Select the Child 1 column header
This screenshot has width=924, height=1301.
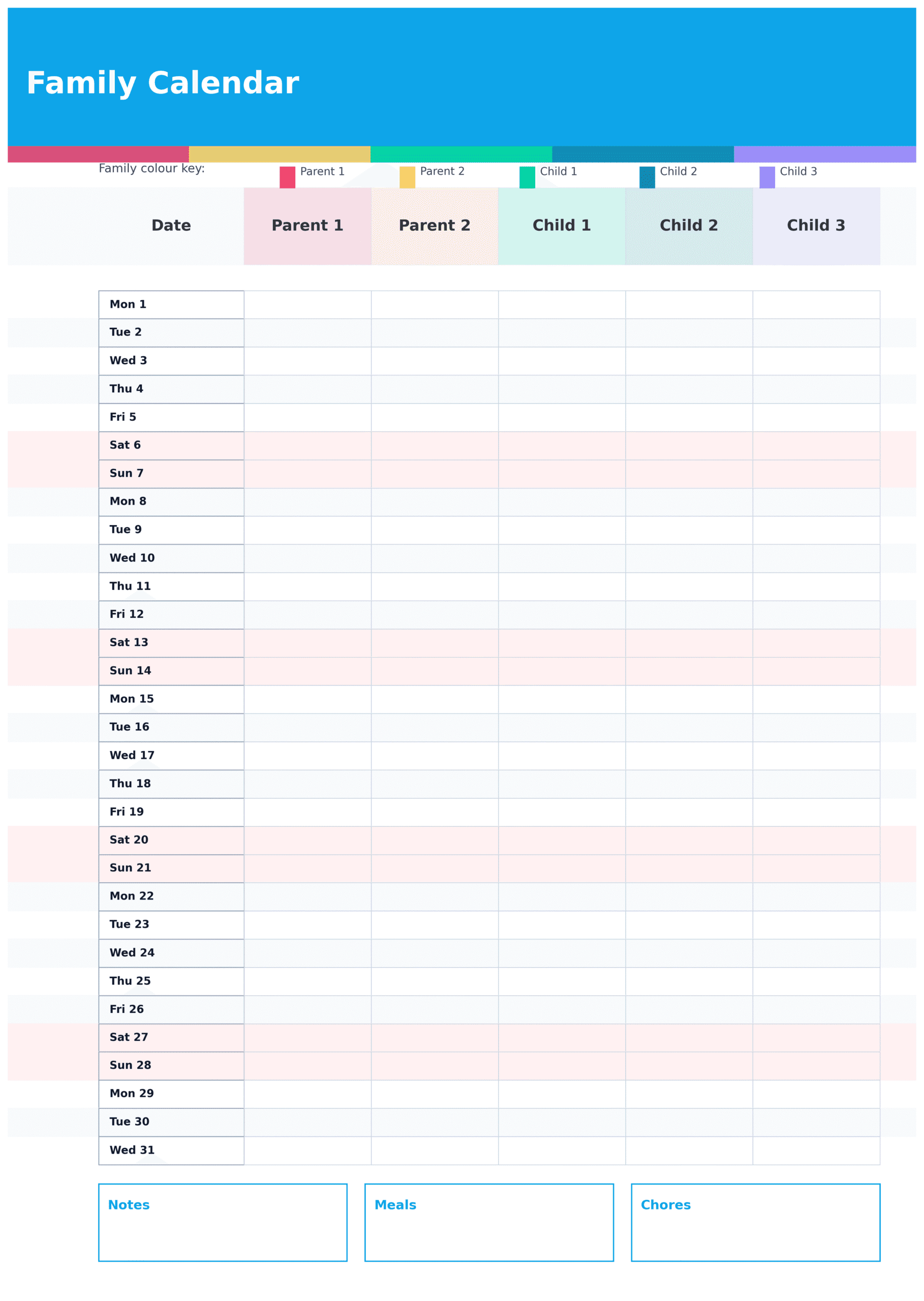(x=562, y=226)
